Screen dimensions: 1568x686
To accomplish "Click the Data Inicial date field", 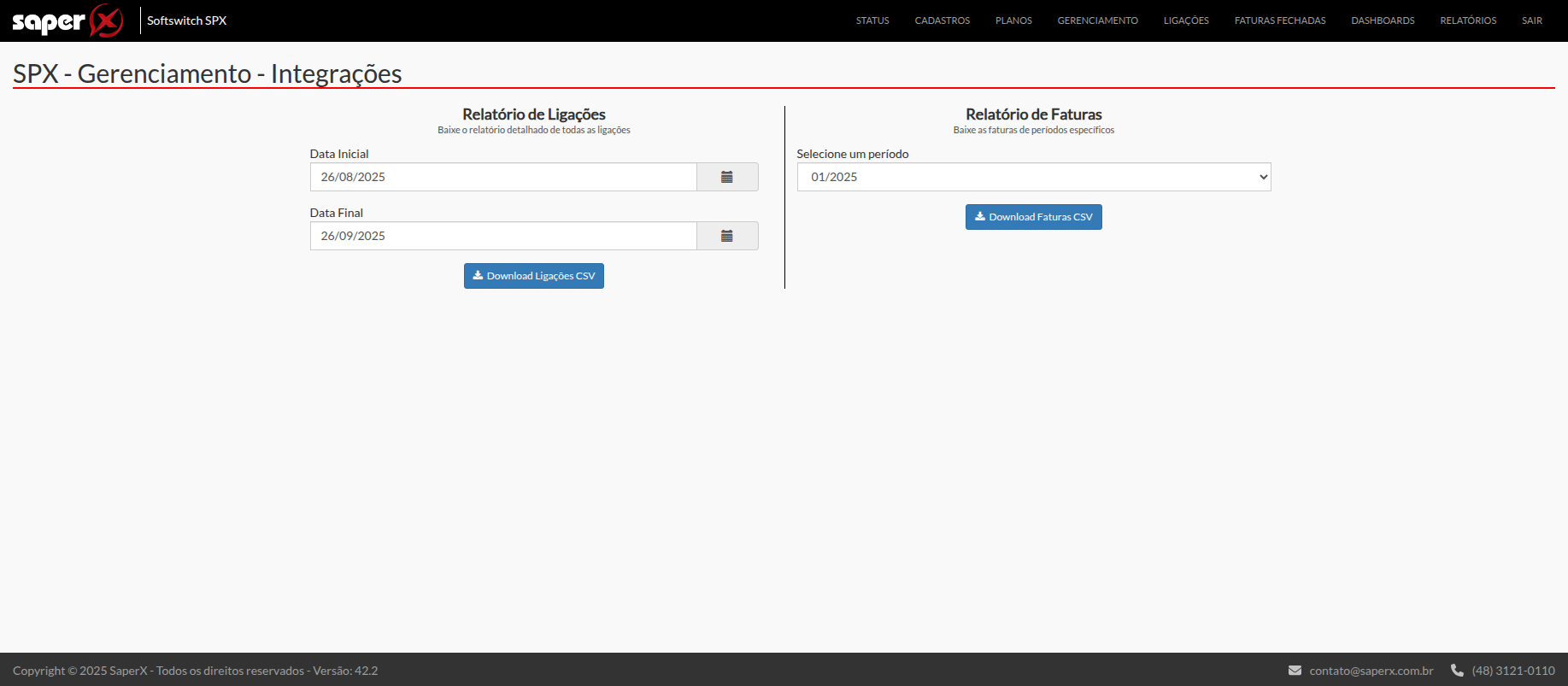I will coord(503,177).
